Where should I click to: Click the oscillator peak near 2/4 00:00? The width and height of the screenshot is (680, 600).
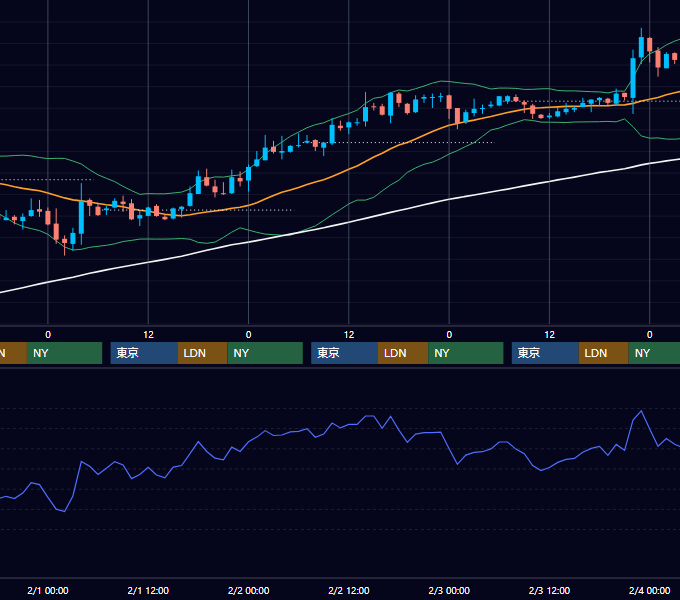pyautogui.click(x=641, y=411)
